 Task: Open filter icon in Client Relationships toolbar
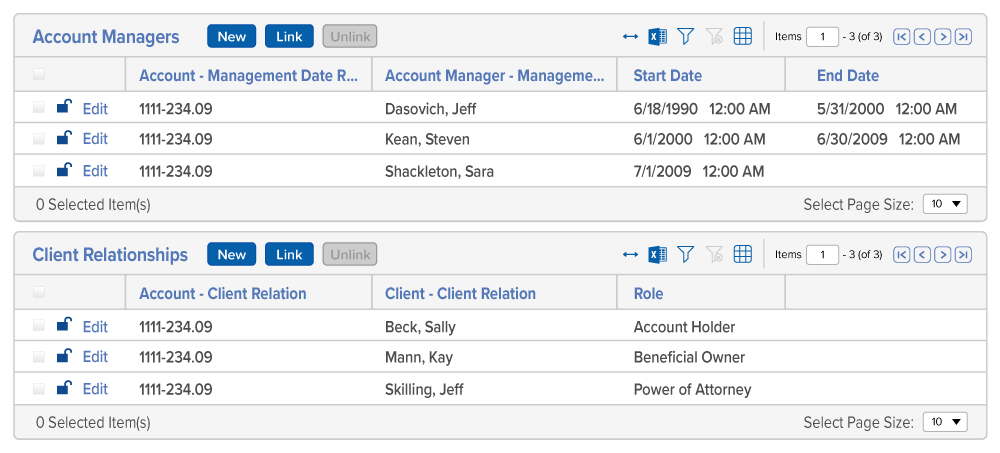[x=685, y=255]
